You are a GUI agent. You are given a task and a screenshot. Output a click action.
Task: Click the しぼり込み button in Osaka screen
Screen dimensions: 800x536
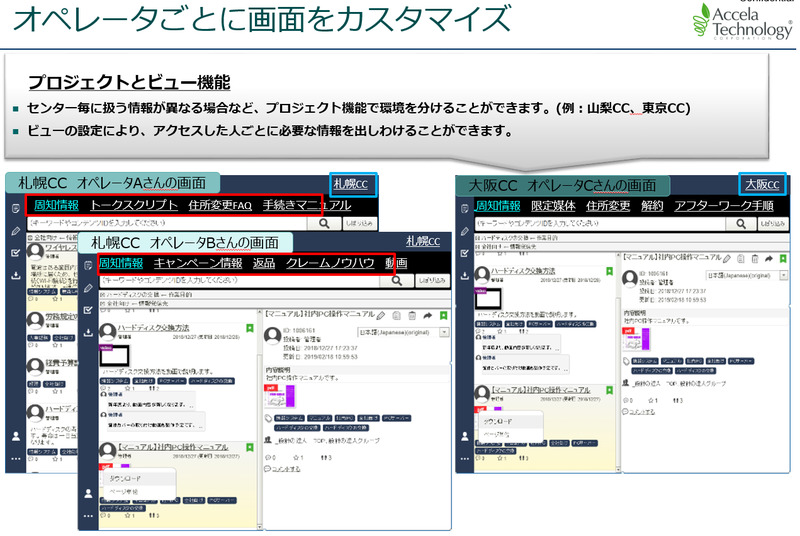click(x=773, y=226)
